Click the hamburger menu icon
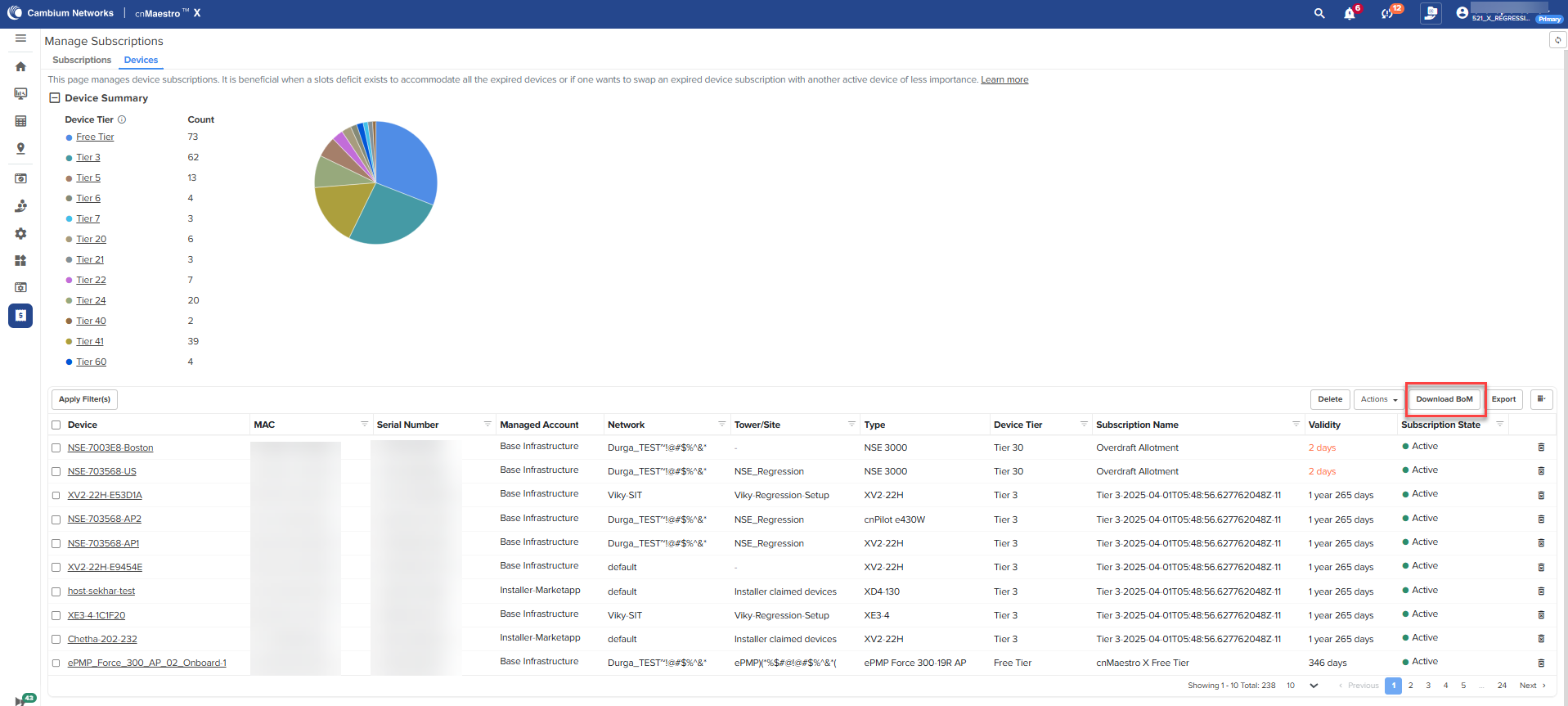 click(20, 38)
